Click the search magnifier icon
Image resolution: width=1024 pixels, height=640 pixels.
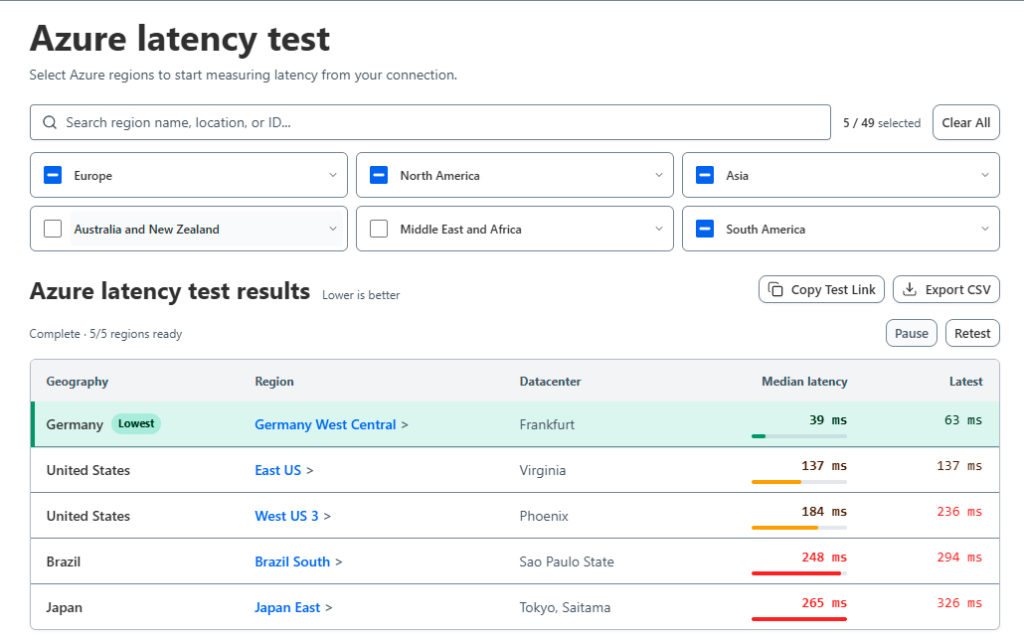point(50,122)
